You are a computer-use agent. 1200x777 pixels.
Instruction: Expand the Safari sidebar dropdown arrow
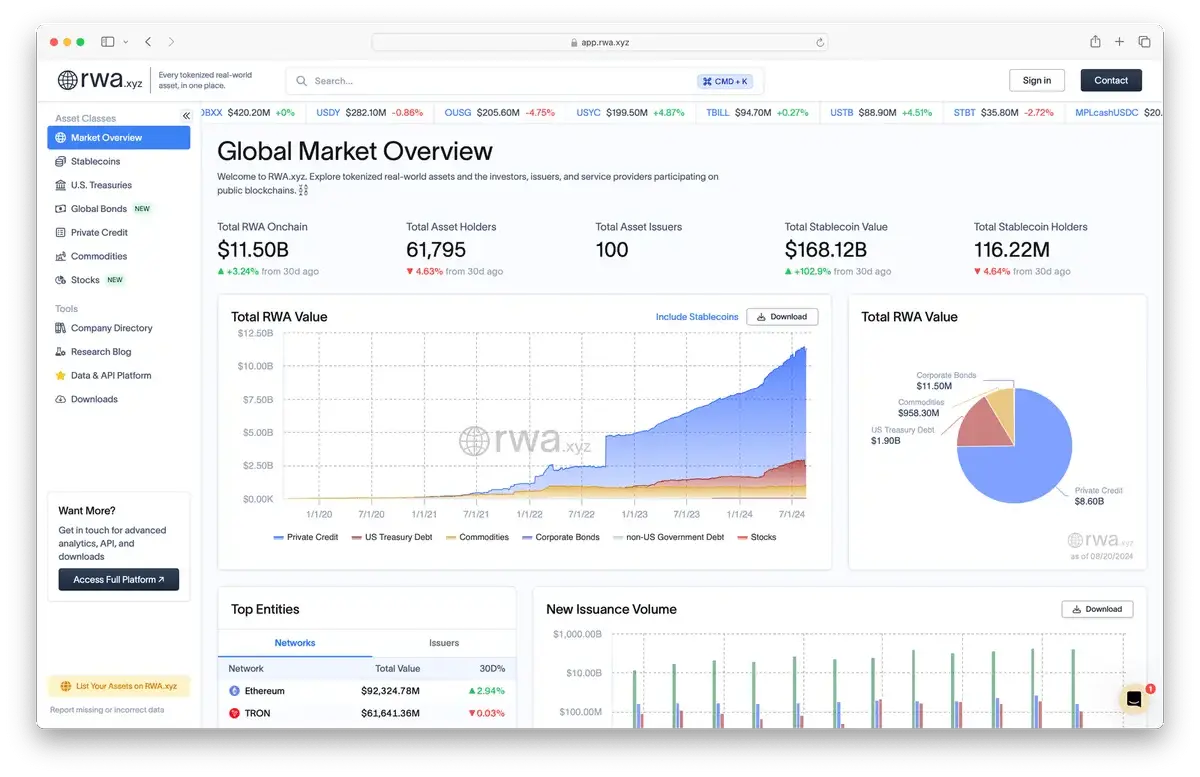(x=125, y=42)
